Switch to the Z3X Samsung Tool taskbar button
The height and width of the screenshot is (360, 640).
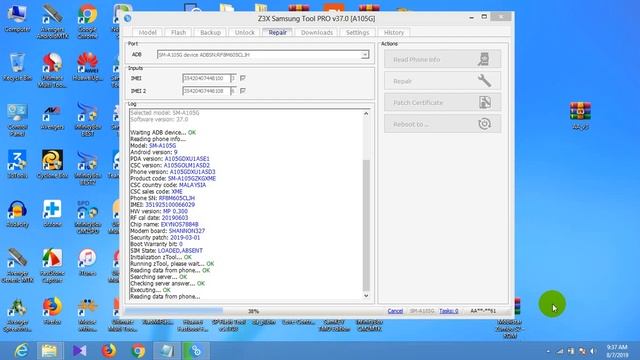[196, 351]
